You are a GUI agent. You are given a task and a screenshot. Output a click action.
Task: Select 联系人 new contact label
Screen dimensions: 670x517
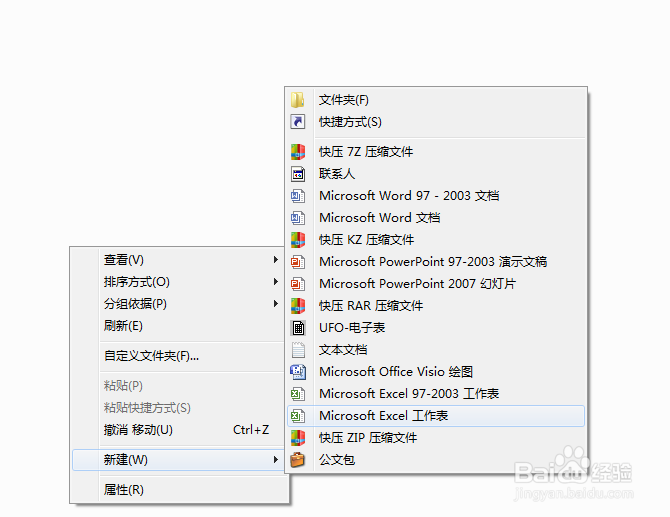click(337, 174)
